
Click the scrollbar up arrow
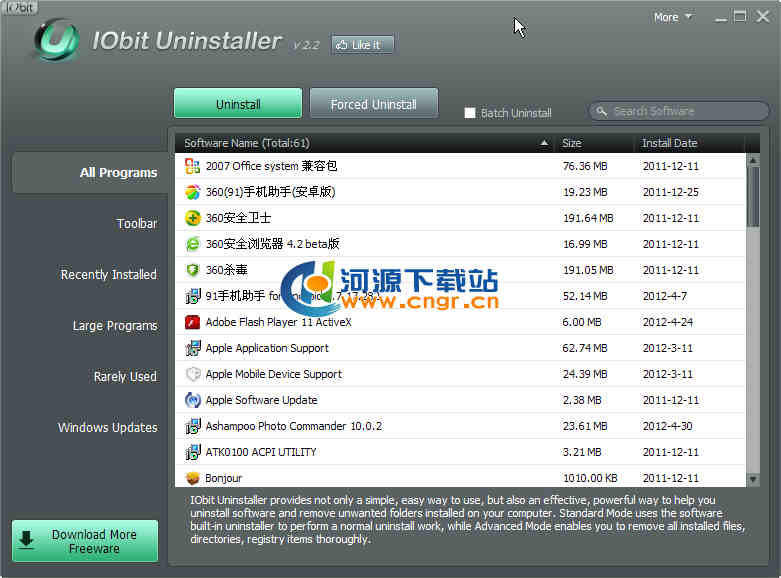(753, 160)
